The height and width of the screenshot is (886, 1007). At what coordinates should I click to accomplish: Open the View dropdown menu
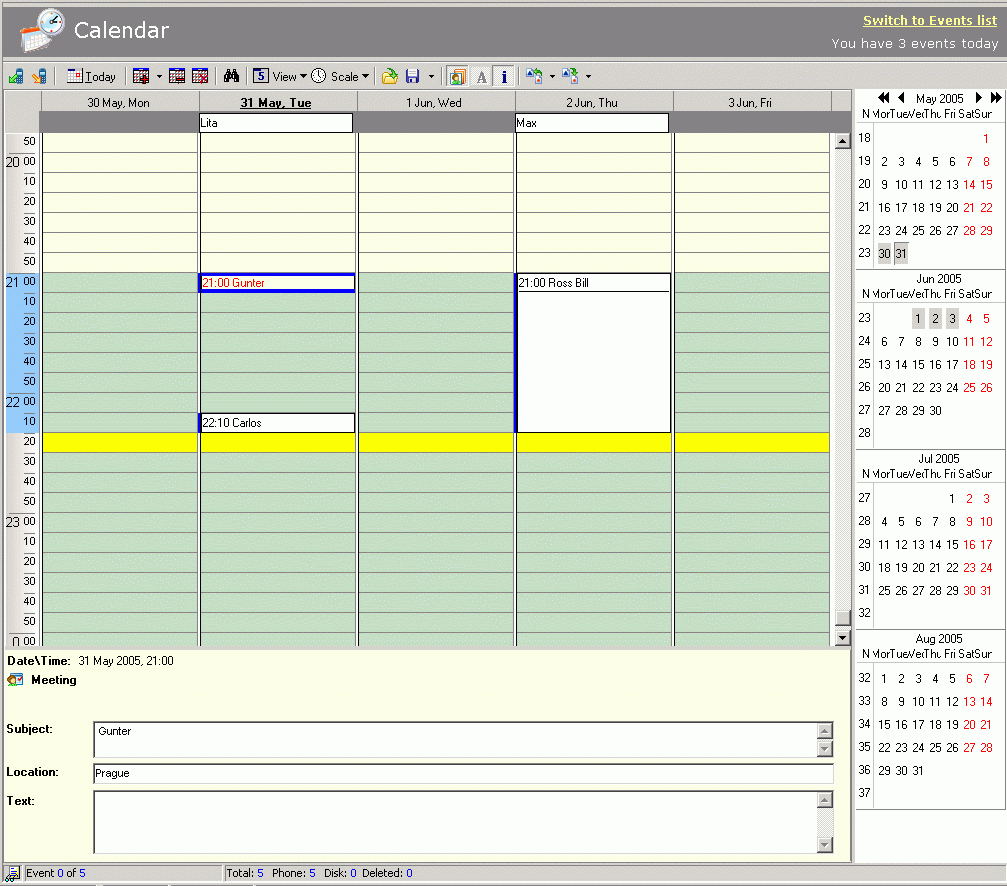click(x=279, y=76)
